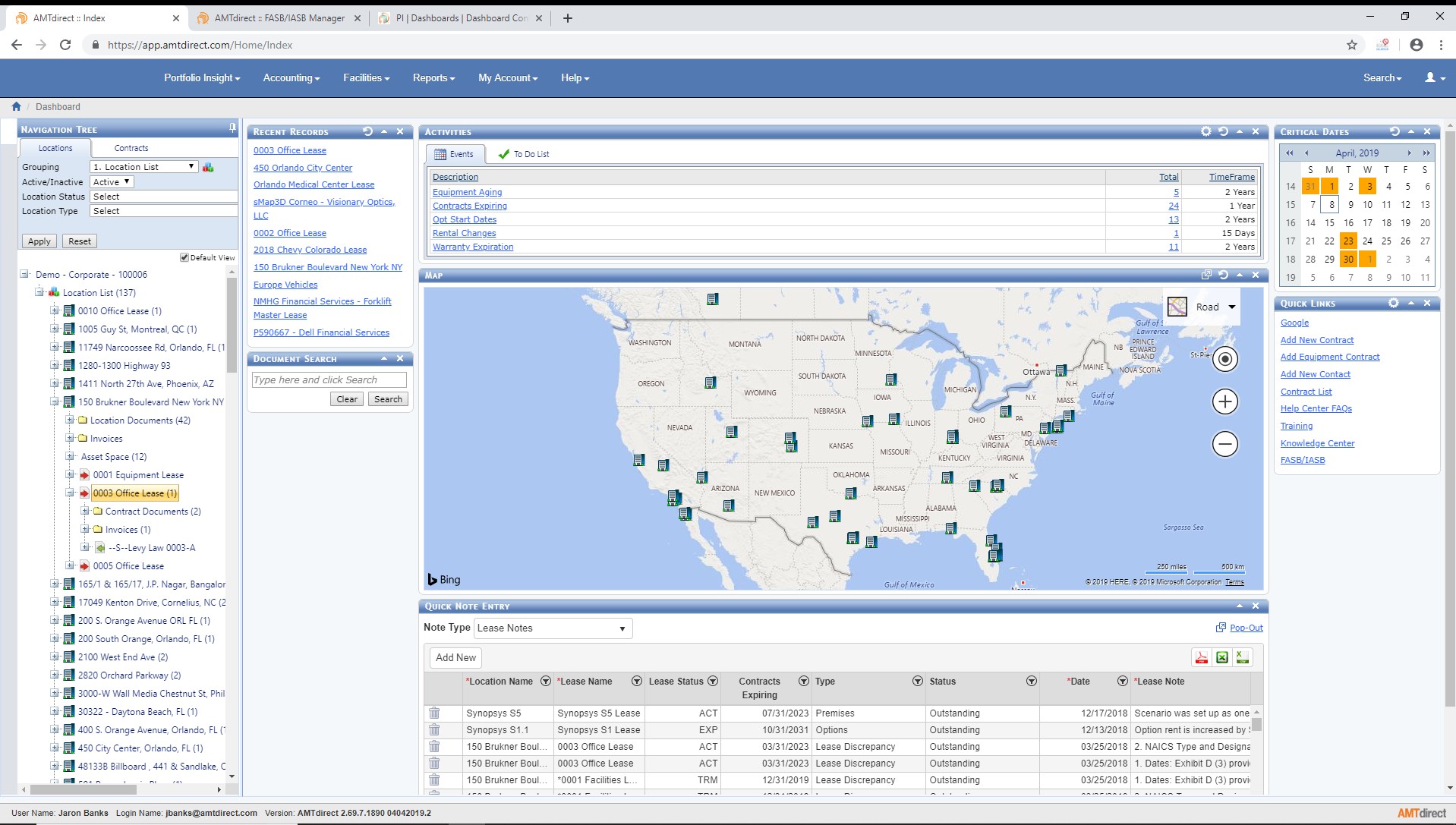
Task: Switch to the Contracts tab
Action: 131,148
